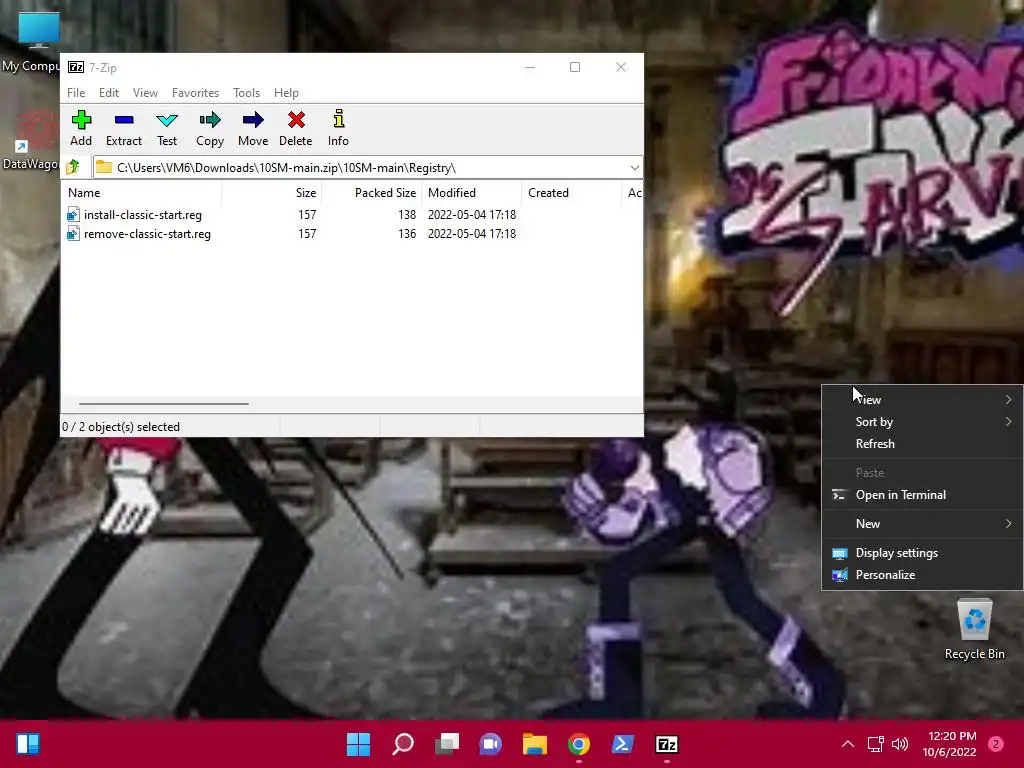Click remove-classic-start.reg file icon
This screenshot has height=768, width=1024.
coord(73,234)
